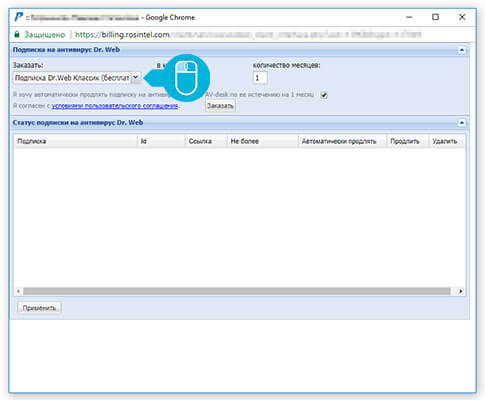Click the Заказать order button
This screenshot has width=485, height=400.
pyautogui.click(x=220, y=106)
